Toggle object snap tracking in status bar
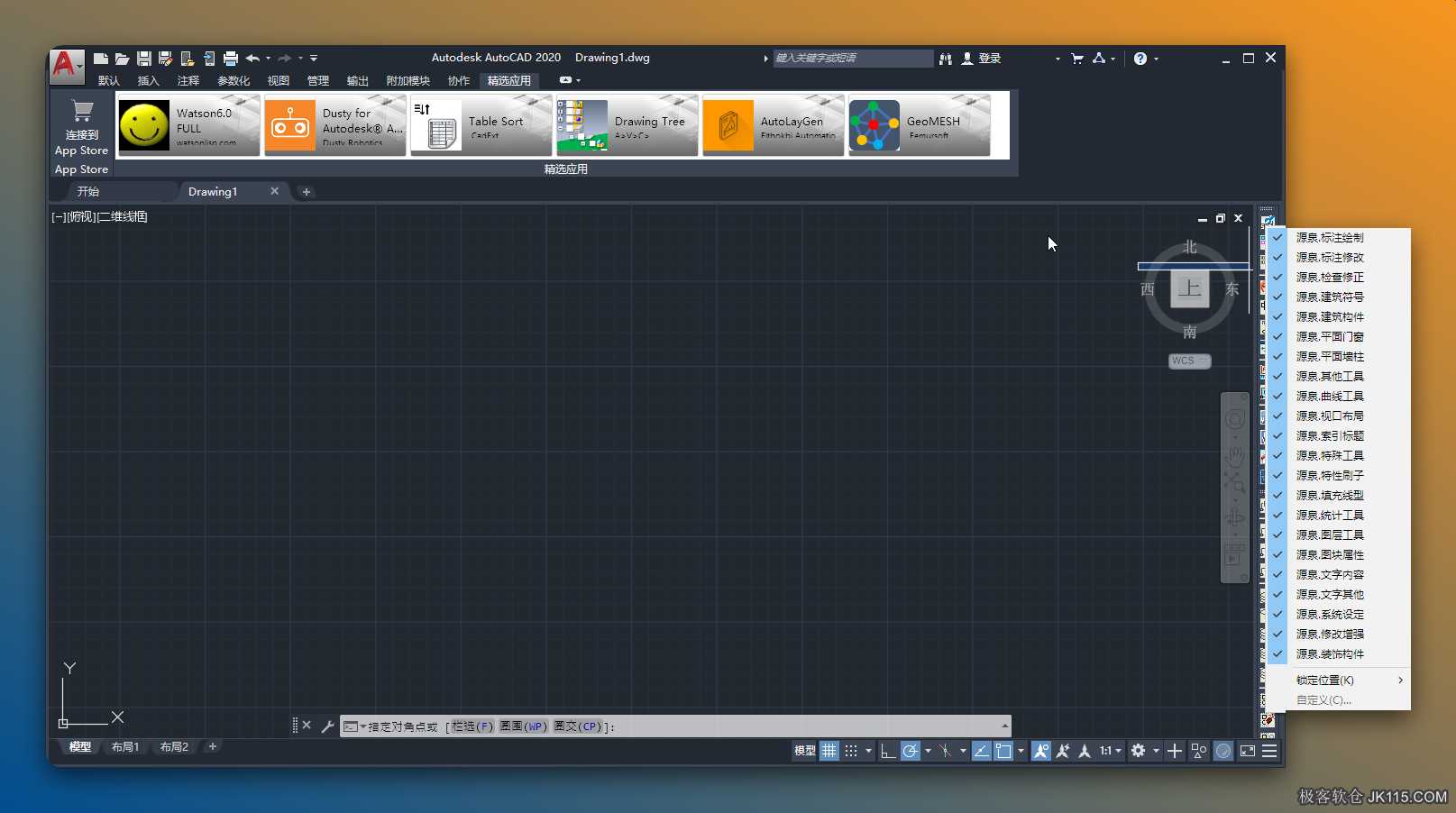1456x813 pixels. (x=981, y=751)
